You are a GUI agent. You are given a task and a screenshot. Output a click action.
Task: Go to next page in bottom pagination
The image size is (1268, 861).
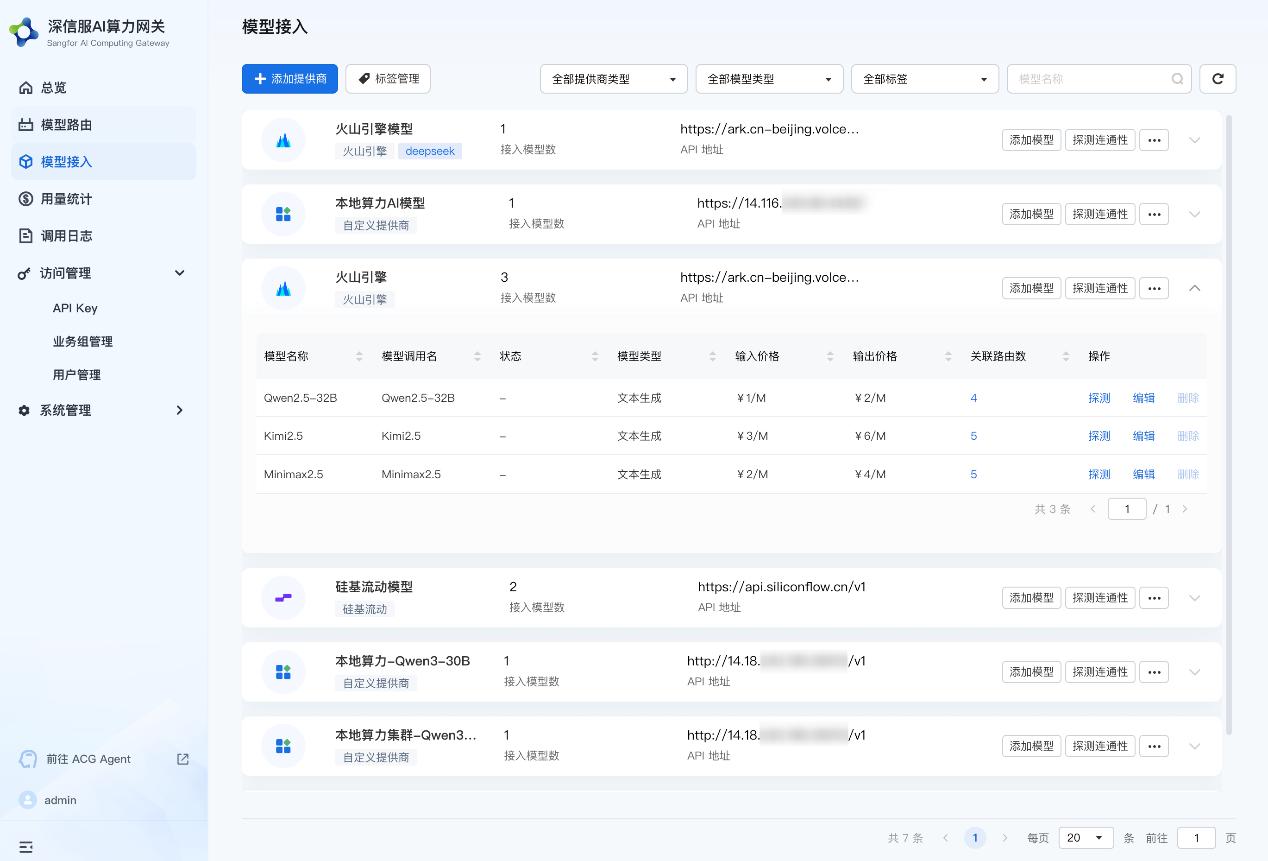[x=1005, y=838]
